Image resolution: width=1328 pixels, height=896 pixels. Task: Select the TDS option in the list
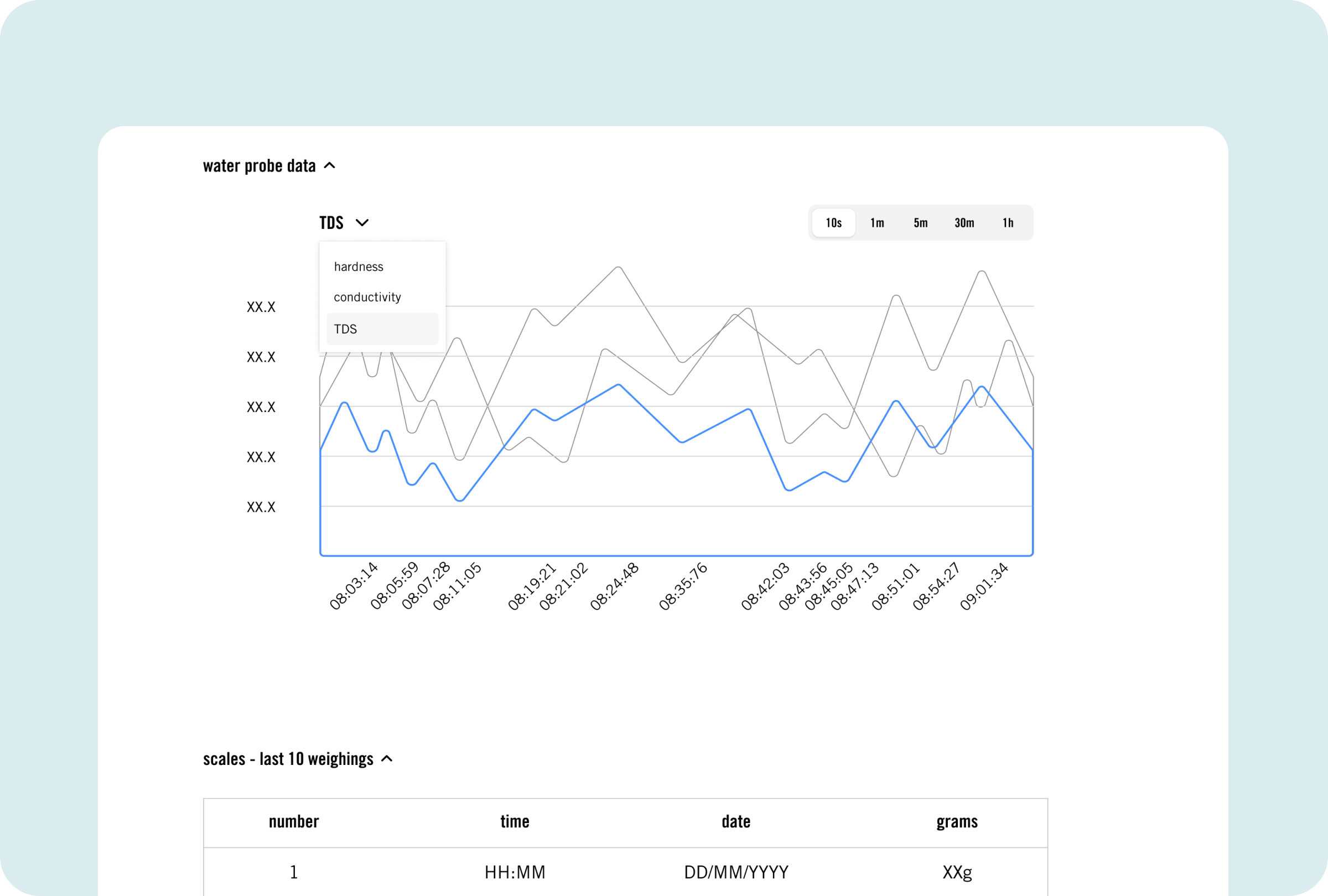(x=382, y=329)
